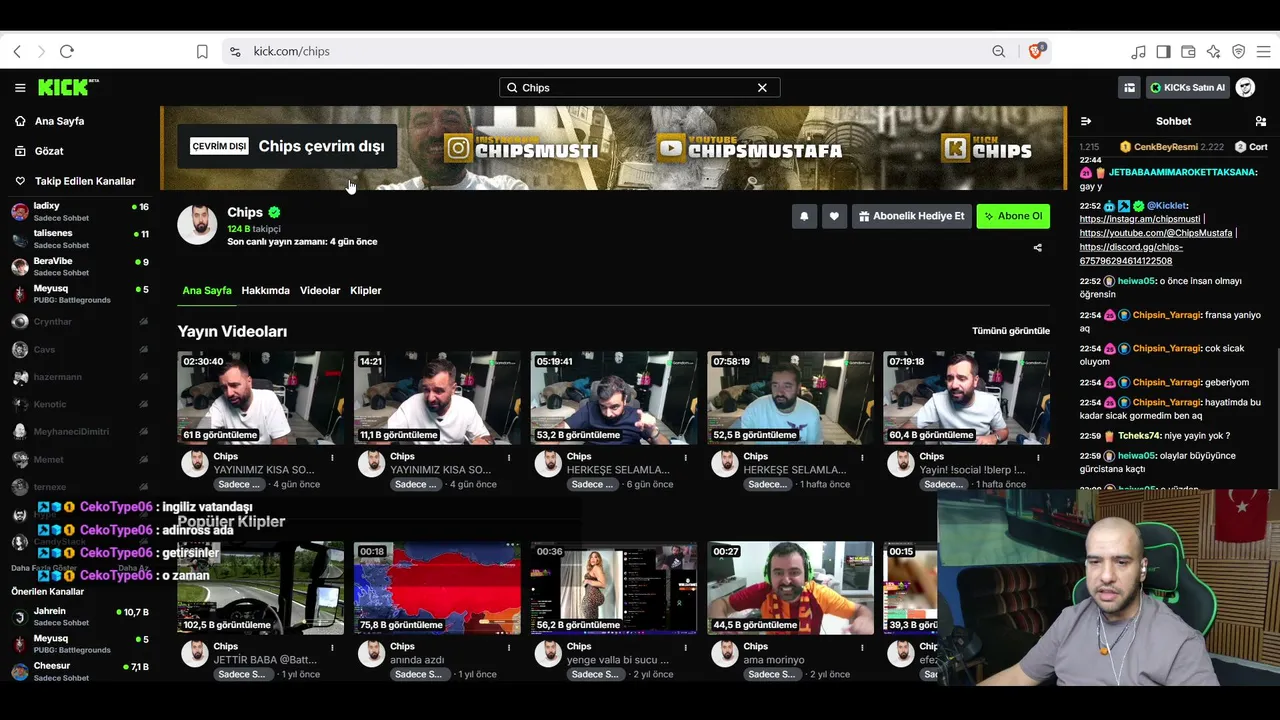The image size is (1280, 720).
Task: Click the green Abone Ol button
Action: click(x=1013, y=216)
